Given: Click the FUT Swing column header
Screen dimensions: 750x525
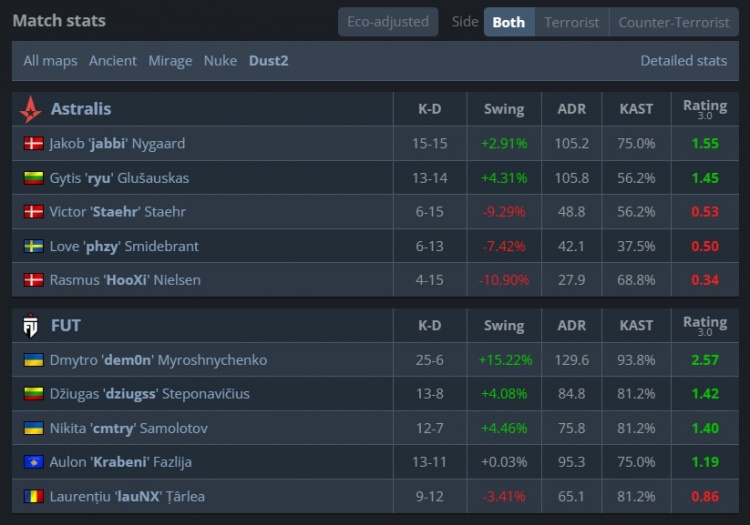Looking at the screenshot, I should (x=504, y=325).
